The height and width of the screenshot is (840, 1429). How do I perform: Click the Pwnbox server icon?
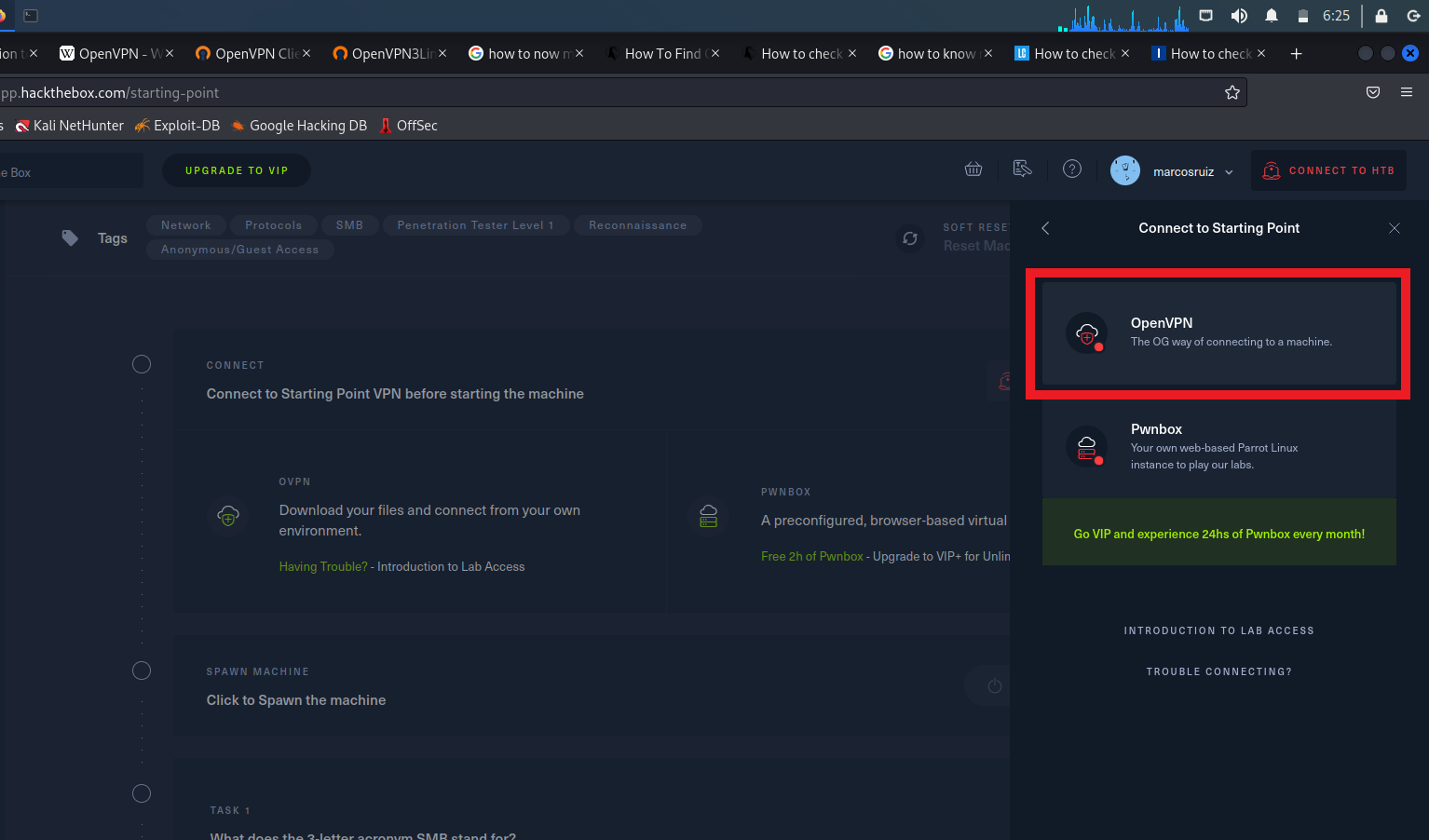pos(1087,447)
